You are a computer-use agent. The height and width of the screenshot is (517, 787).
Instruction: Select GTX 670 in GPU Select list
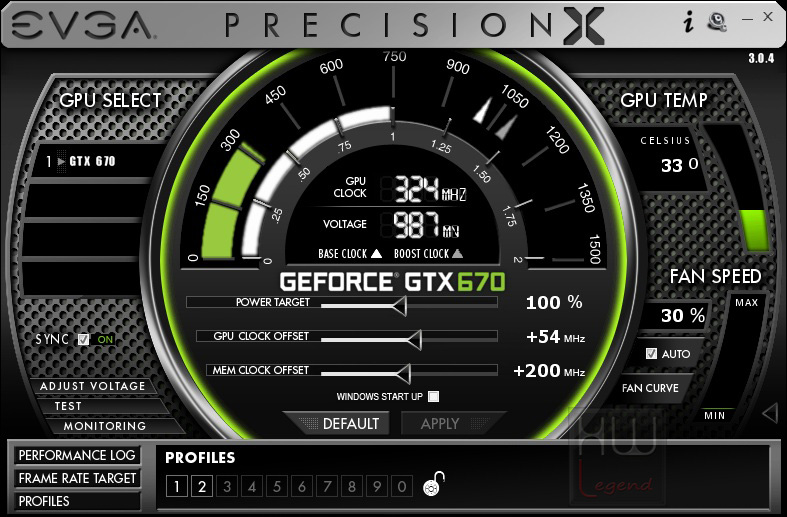pos(92,161)
